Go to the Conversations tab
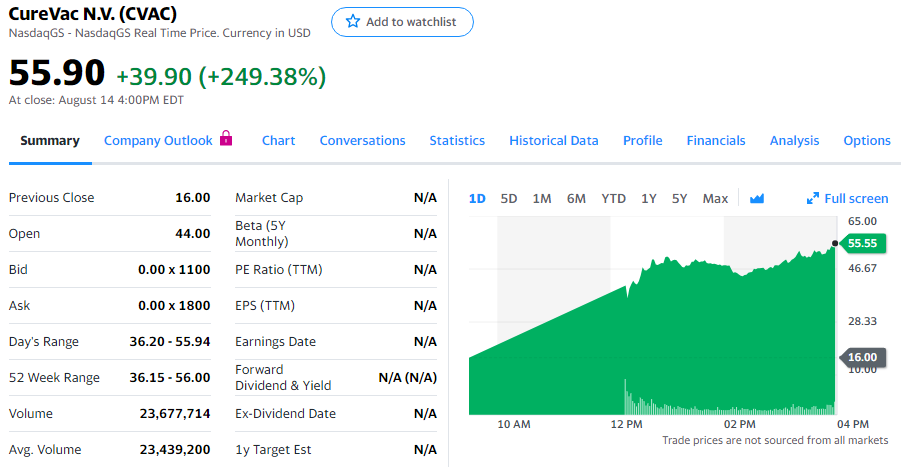901x467 pixels. [x=363, y=141]
